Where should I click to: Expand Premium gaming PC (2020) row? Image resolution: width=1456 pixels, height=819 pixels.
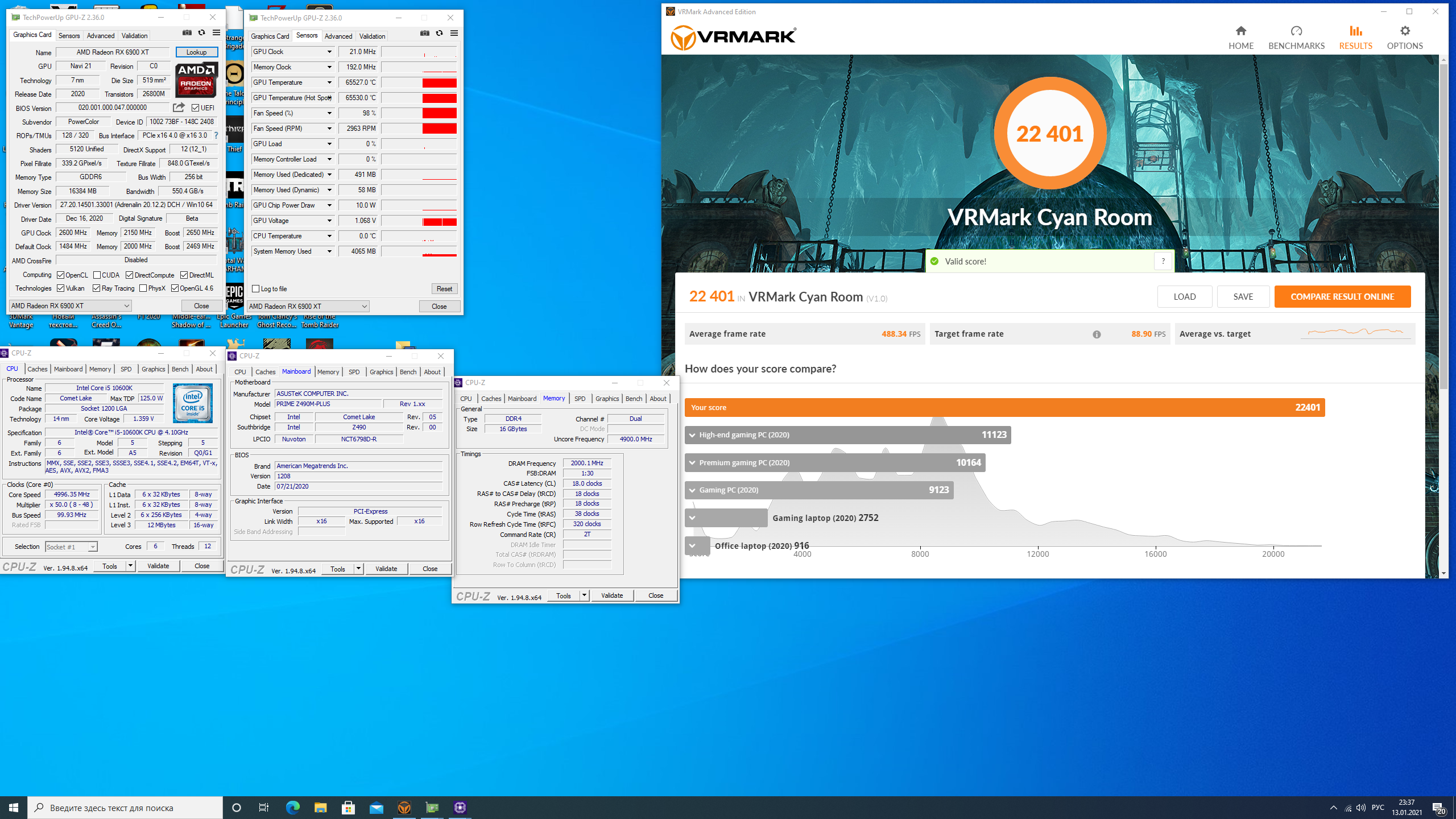[x=692, y=463]
